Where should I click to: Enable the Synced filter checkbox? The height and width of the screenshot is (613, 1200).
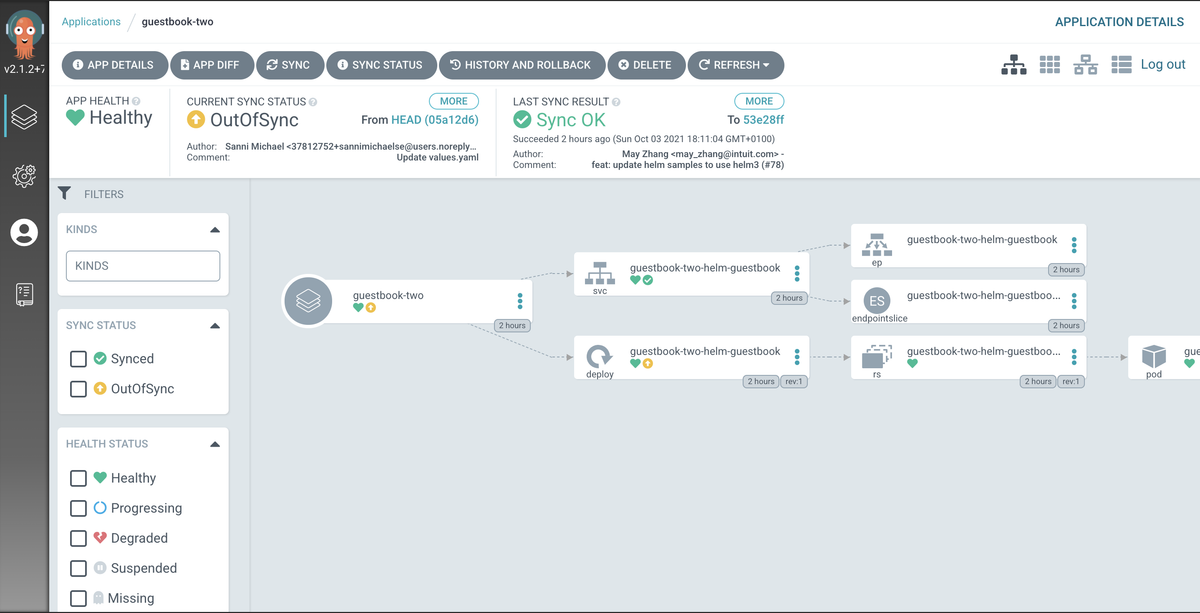(x=78, y=359)
